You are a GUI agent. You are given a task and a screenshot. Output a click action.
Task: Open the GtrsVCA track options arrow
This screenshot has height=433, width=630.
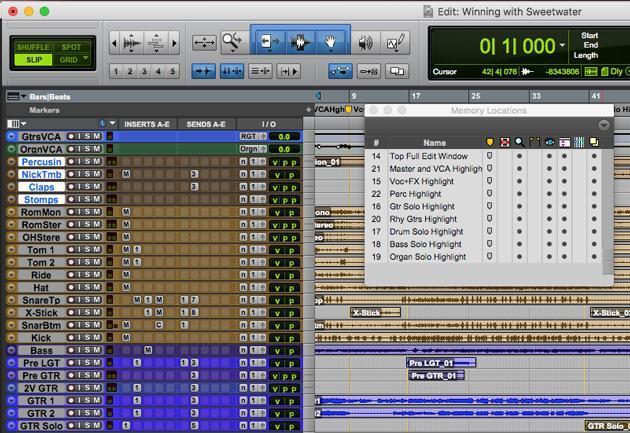[11, 137]
